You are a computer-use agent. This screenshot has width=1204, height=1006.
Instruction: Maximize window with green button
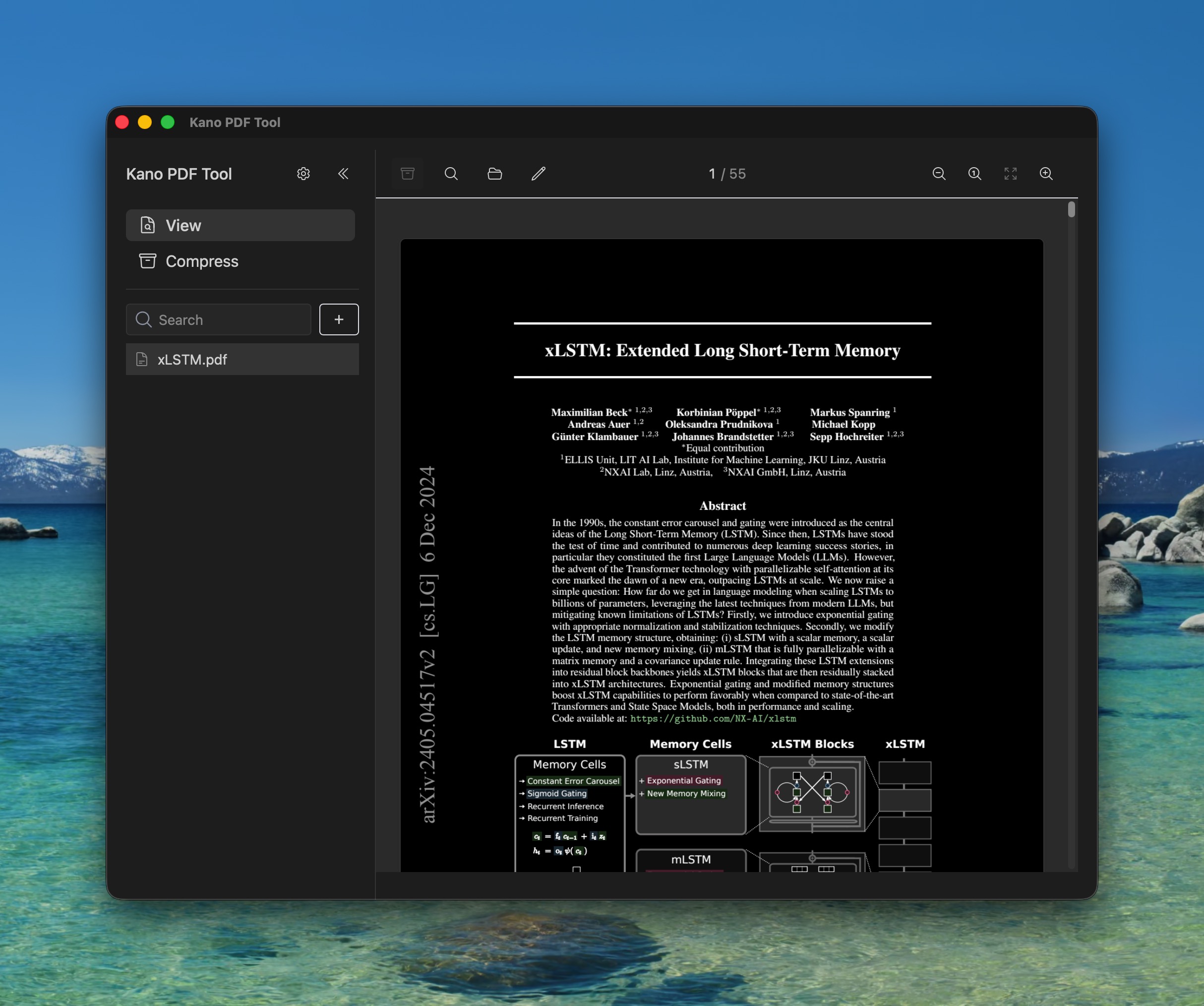pyautogui.click(x=168, y=122)
